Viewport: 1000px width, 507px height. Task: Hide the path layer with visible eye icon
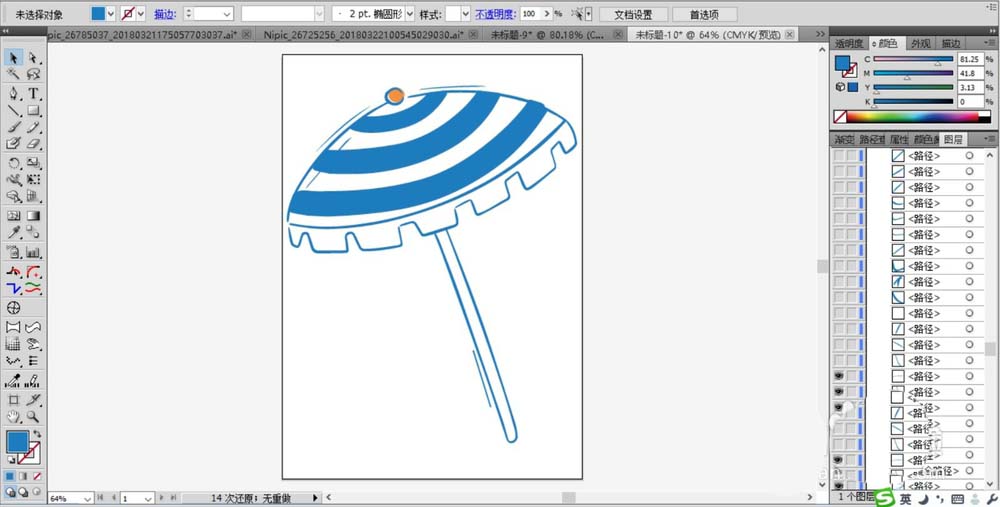[839, 376]
